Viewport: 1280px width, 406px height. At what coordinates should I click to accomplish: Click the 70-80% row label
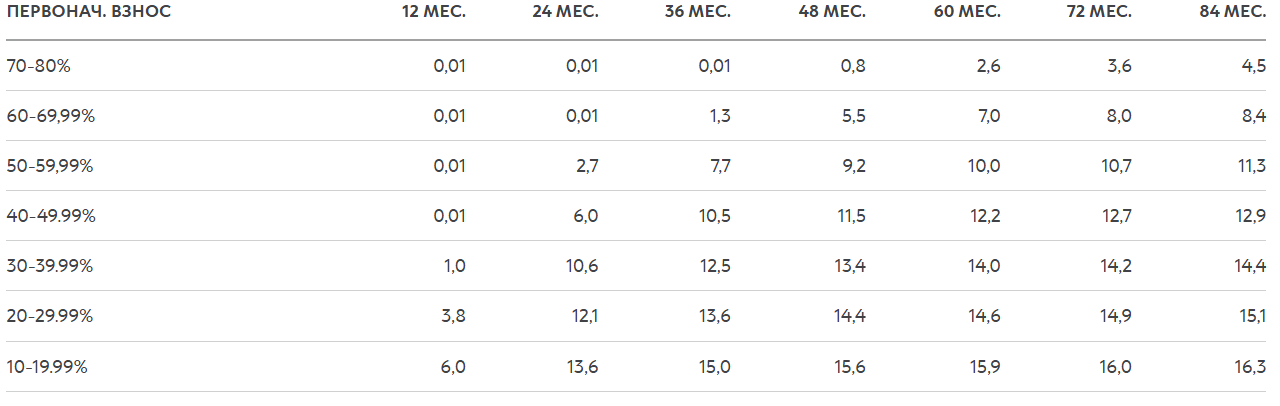(x=39, y=66)
